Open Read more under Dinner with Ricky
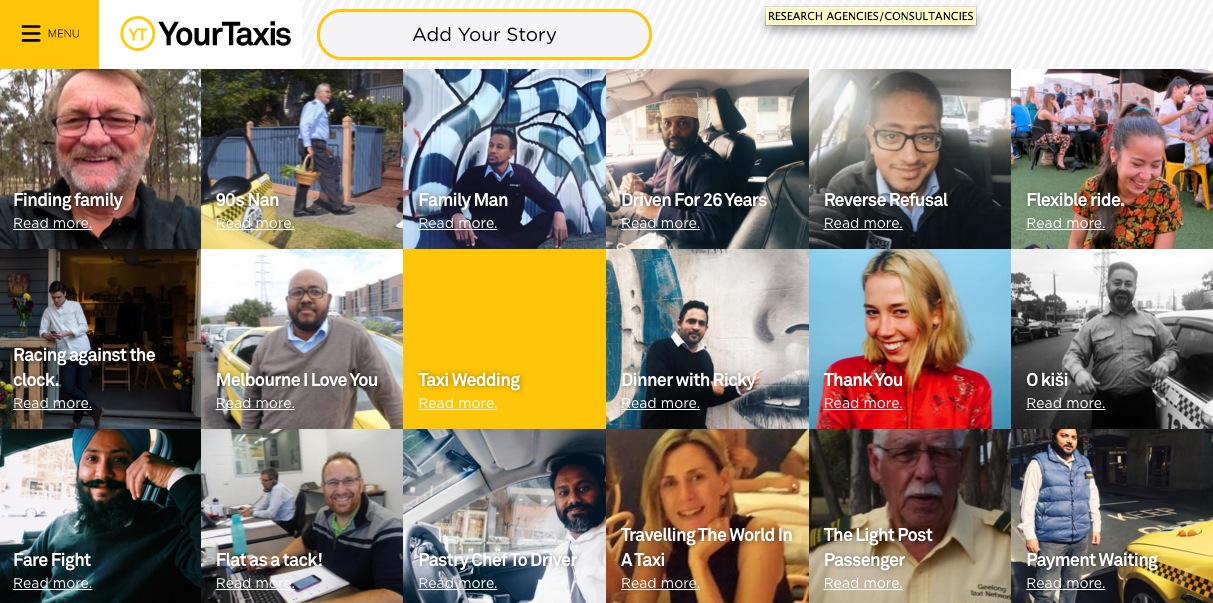The image size is (1213, 603). (660, 403)
